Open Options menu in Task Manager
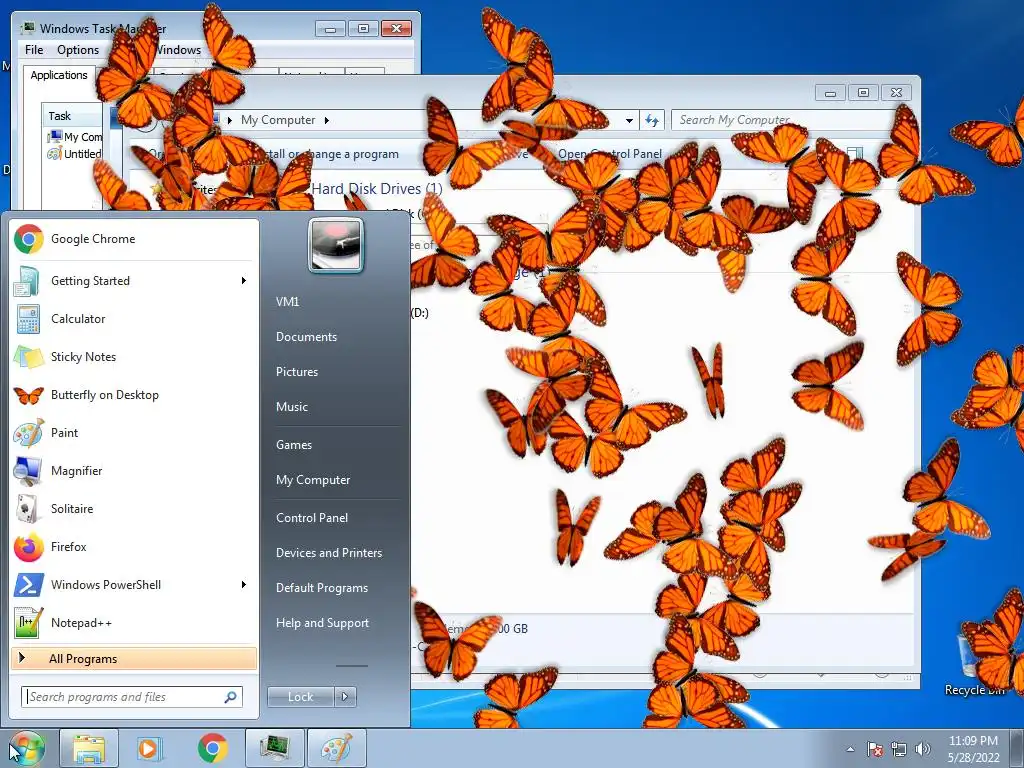This screenshot has width=1024, height=768. 78,50
